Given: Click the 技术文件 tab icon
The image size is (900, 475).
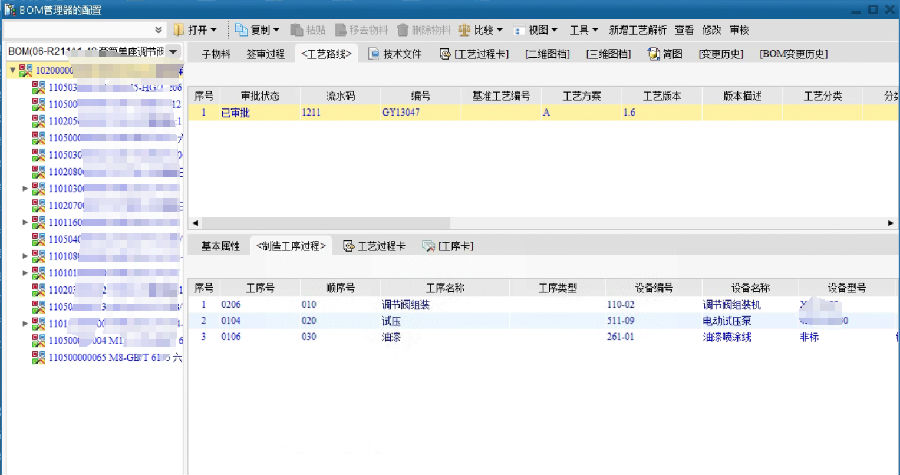Looking at the screenshot, I should [374, 54].
